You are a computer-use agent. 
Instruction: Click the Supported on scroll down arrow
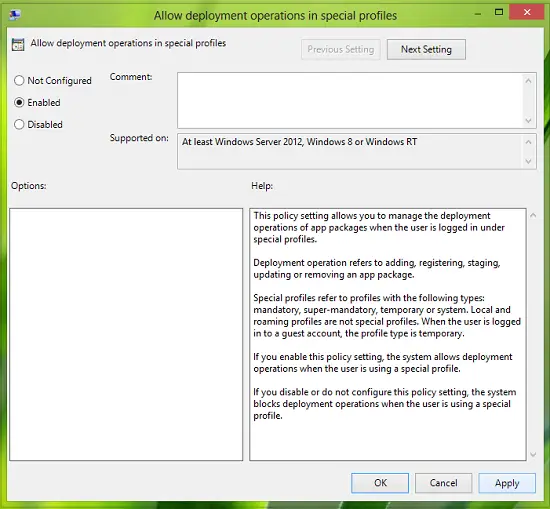528,161
